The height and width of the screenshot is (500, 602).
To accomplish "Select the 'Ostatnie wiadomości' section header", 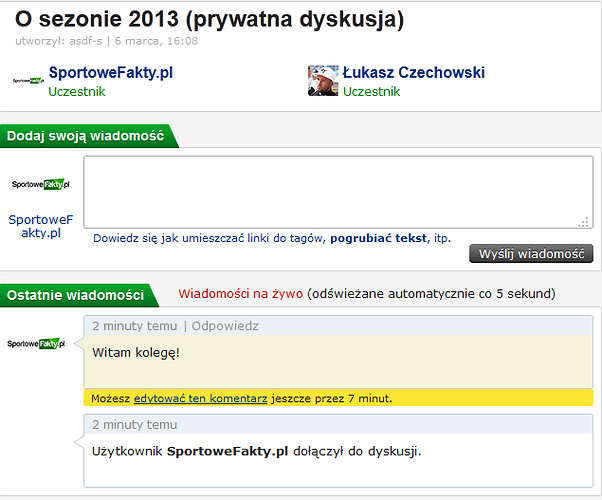I will [x=75, y=295].
